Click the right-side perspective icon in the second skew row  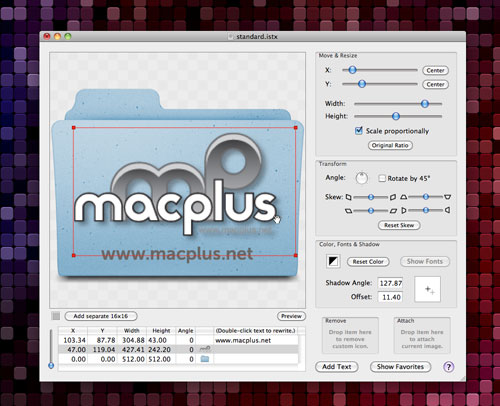point(447,210)
